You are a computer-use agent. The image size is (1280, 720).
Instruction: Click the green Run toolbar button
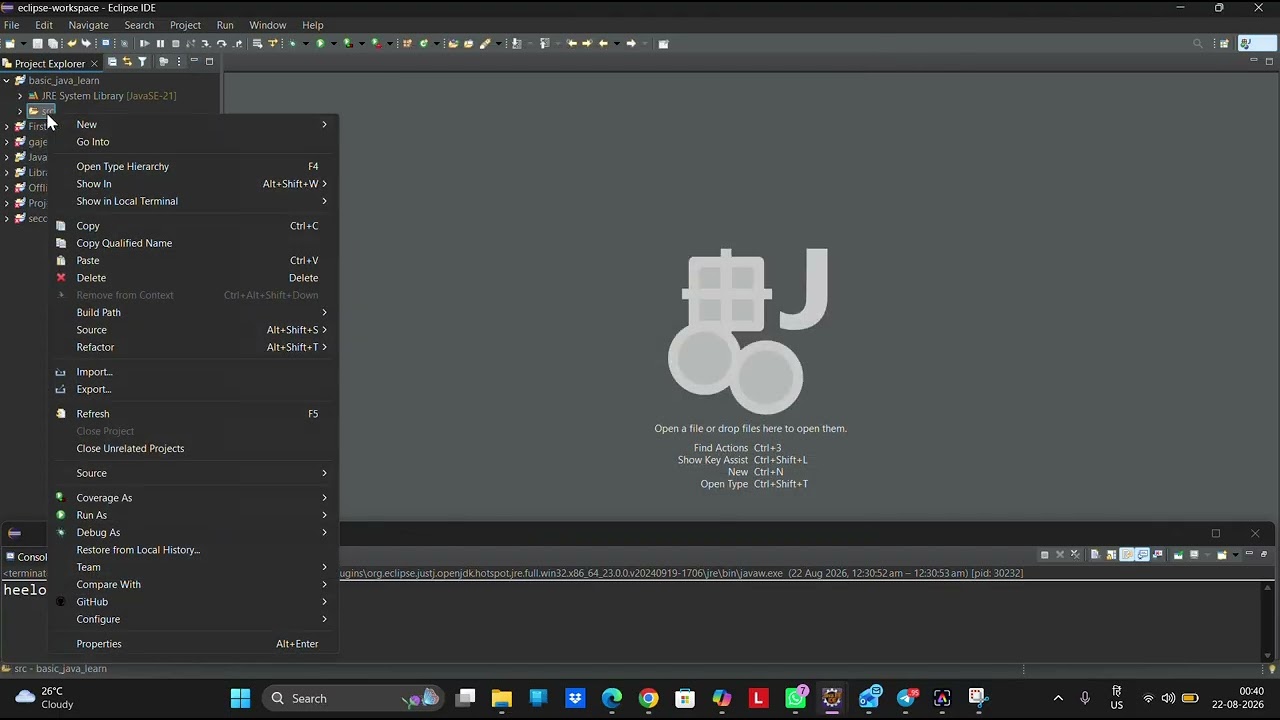[x=320, y=44]
